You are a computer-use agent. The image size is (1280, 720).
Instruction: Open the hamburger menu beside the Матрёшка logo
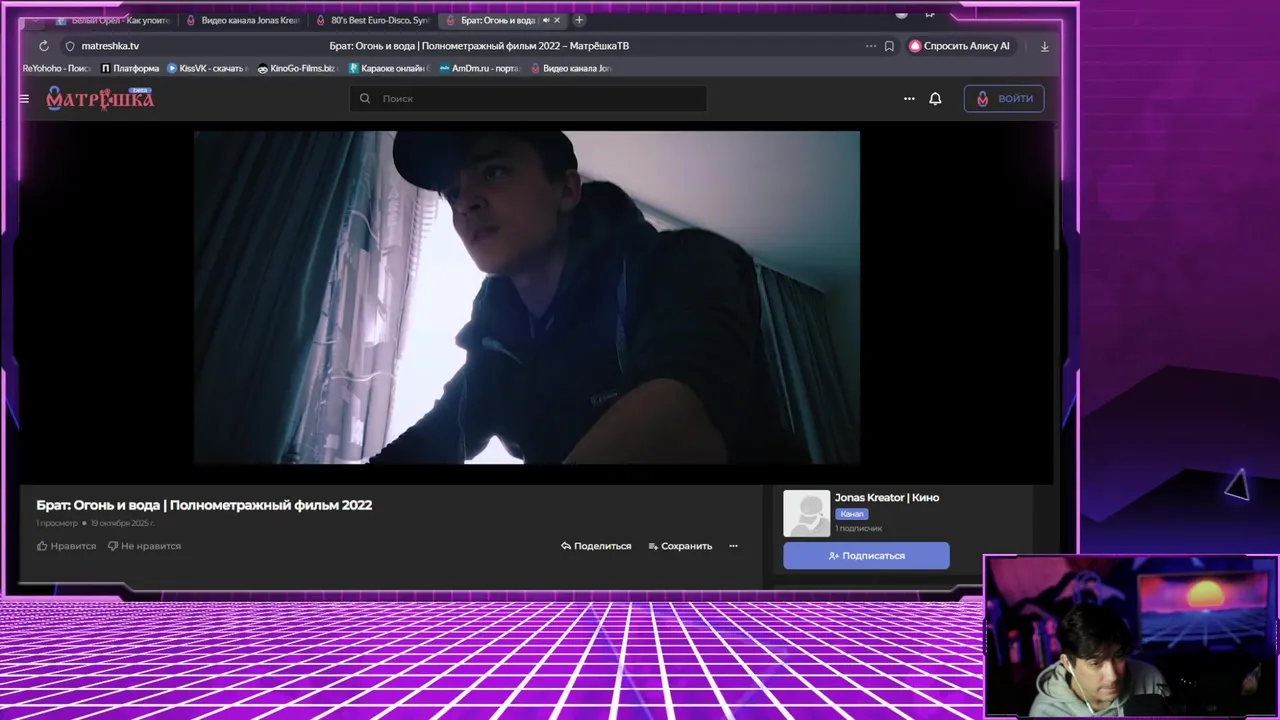pyautogui.click(x=24, y=99)
